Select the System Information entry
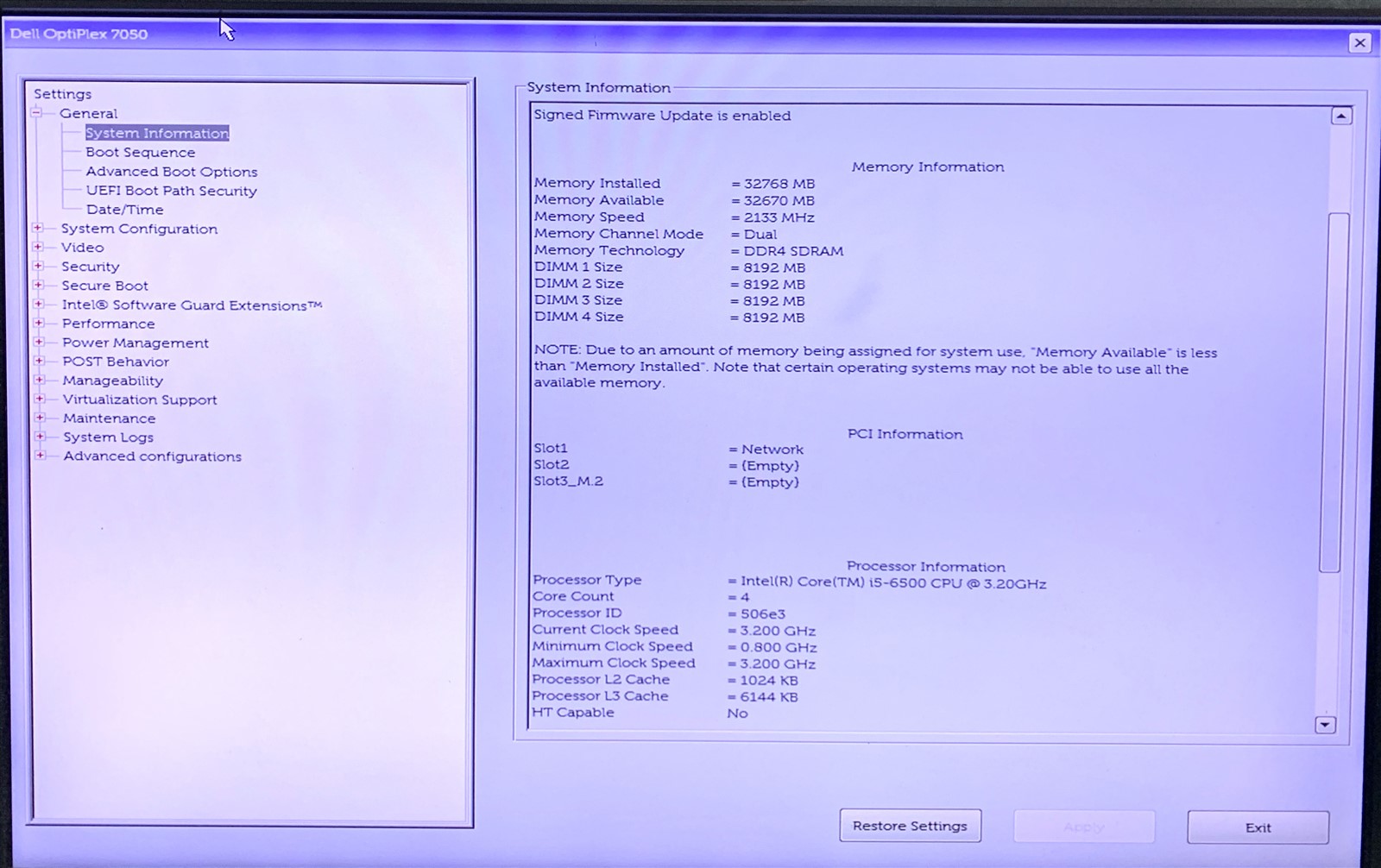This screenshot has height=868, width=1381. pyautogui.click(x=157, y=133)
